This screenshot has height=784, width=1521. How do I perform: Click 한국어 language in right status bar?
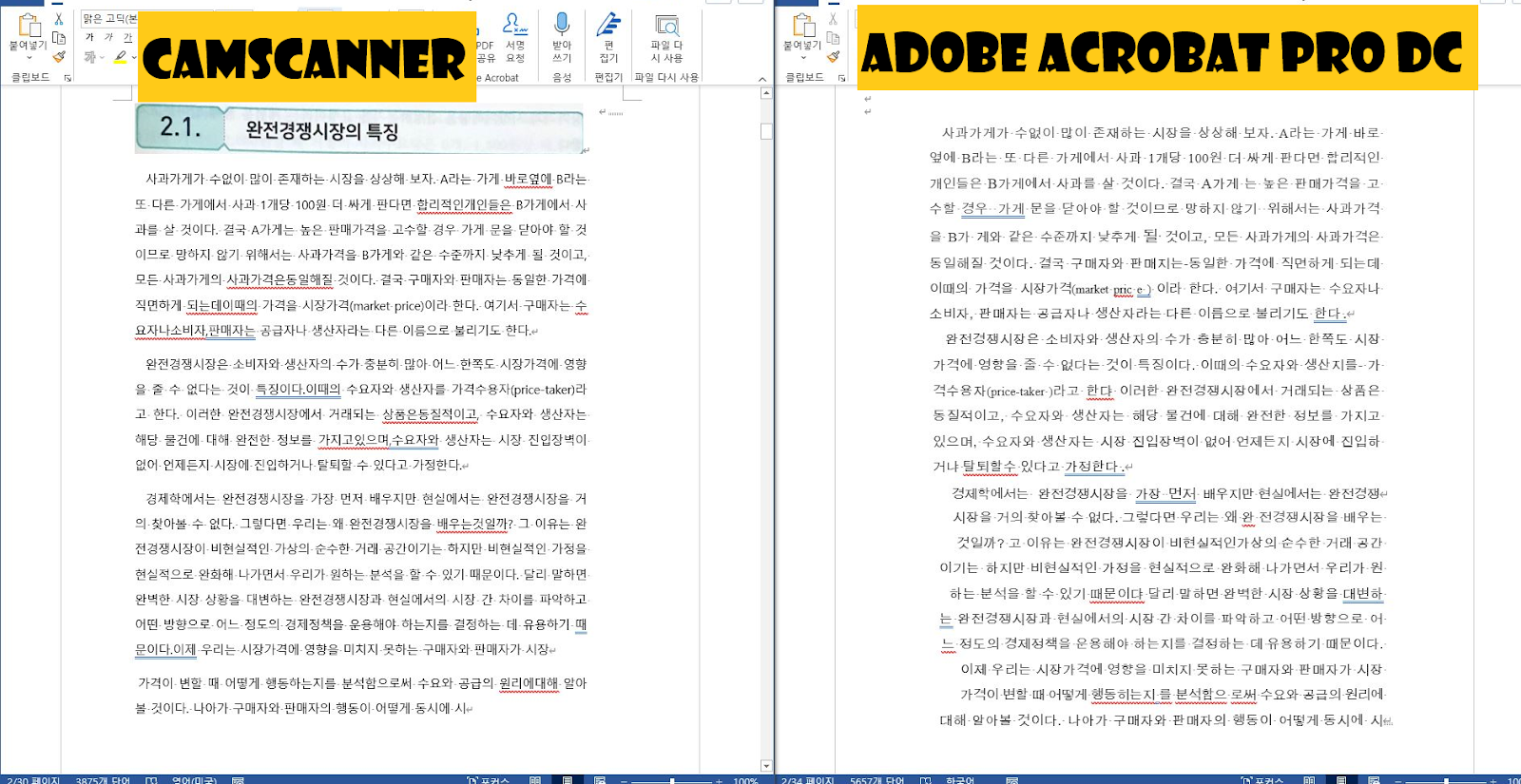coord(959,780)
